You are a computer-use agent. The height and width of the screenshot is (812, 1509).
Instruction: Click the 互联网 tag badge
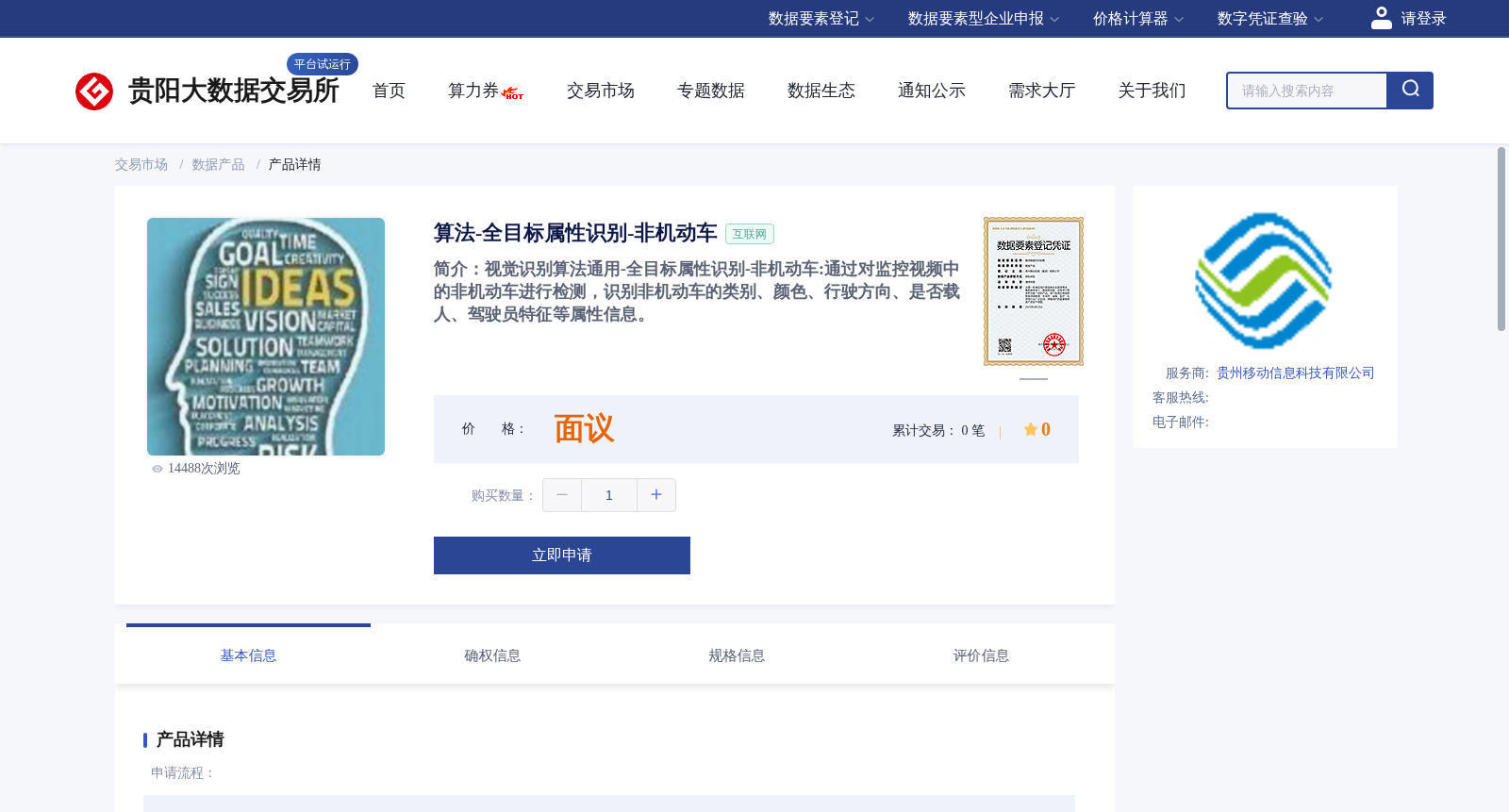[x=750, y=234]
